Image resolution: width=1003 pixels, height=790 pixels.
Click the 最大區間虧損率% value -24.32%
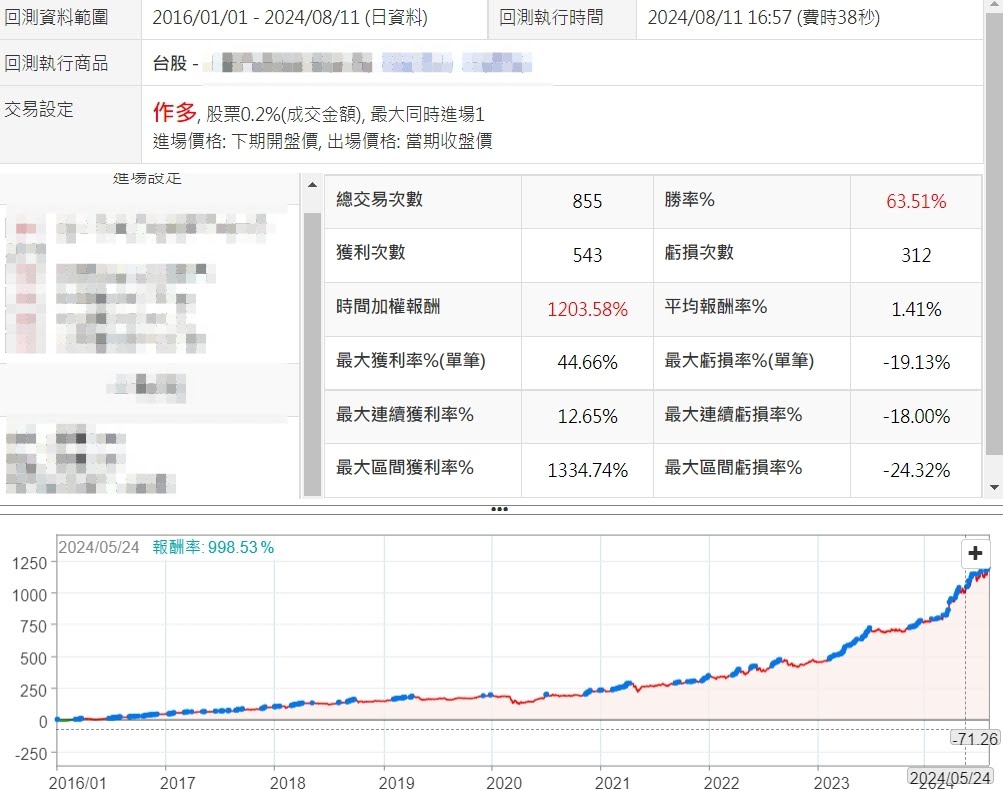915,470
